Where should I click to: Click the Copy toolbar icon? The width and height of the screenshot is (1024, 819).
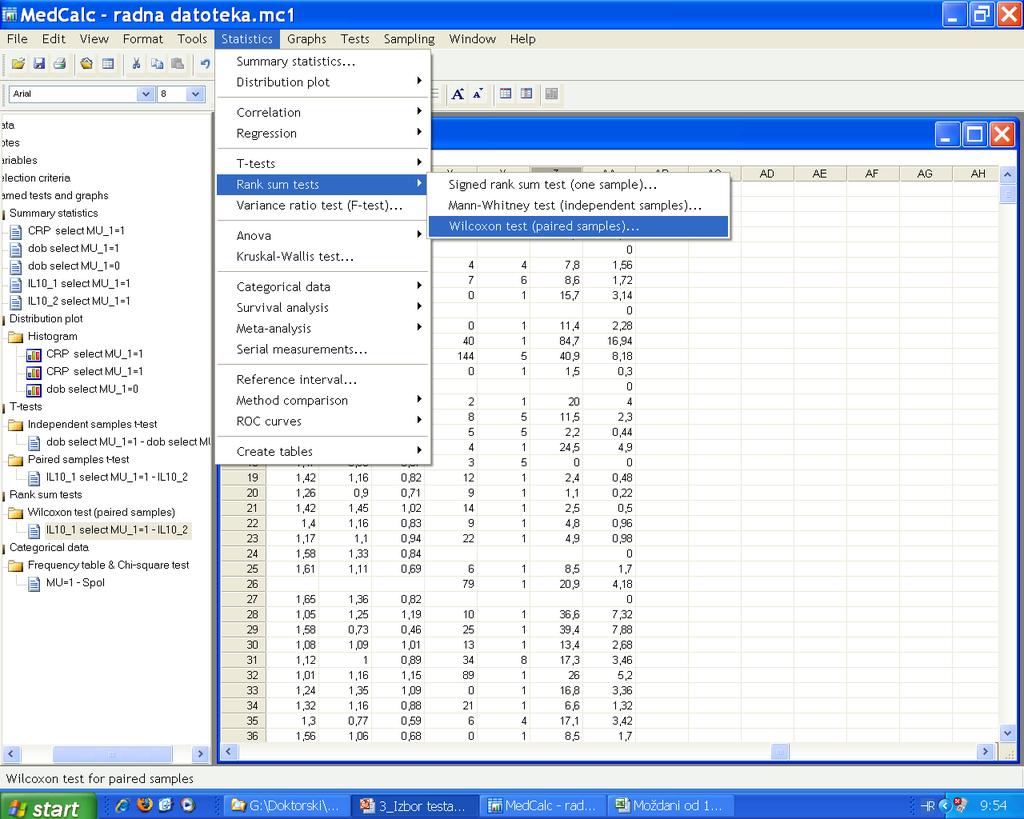[x=157, y=63]
